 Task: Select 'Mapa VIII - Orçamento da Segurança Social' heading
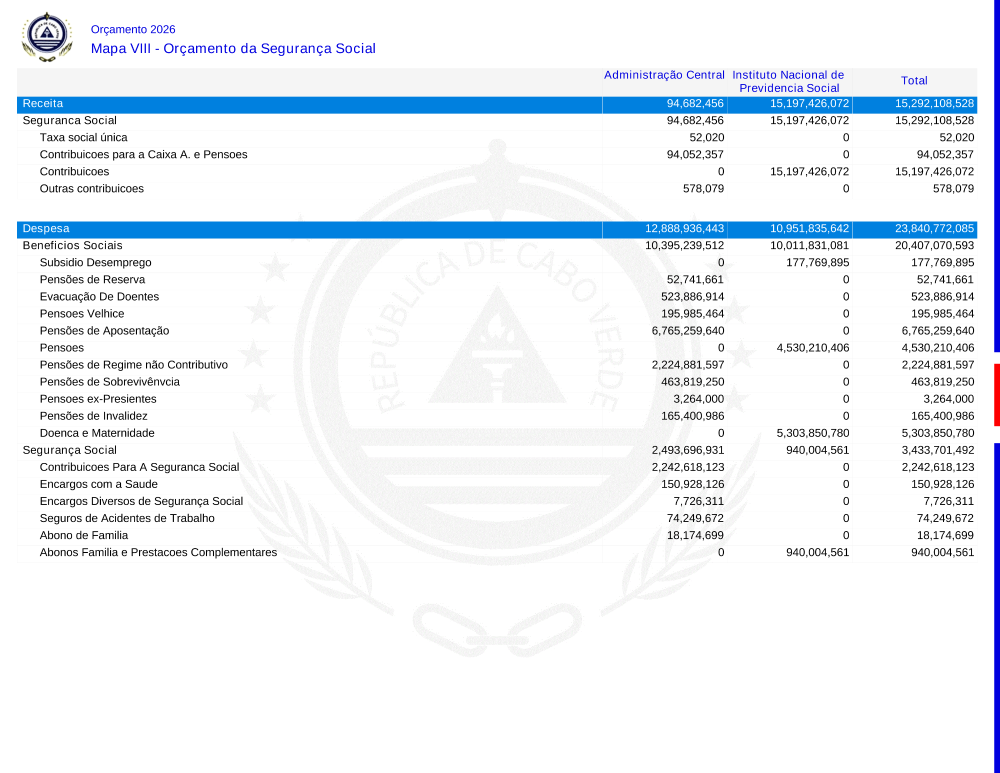(233, 48)
